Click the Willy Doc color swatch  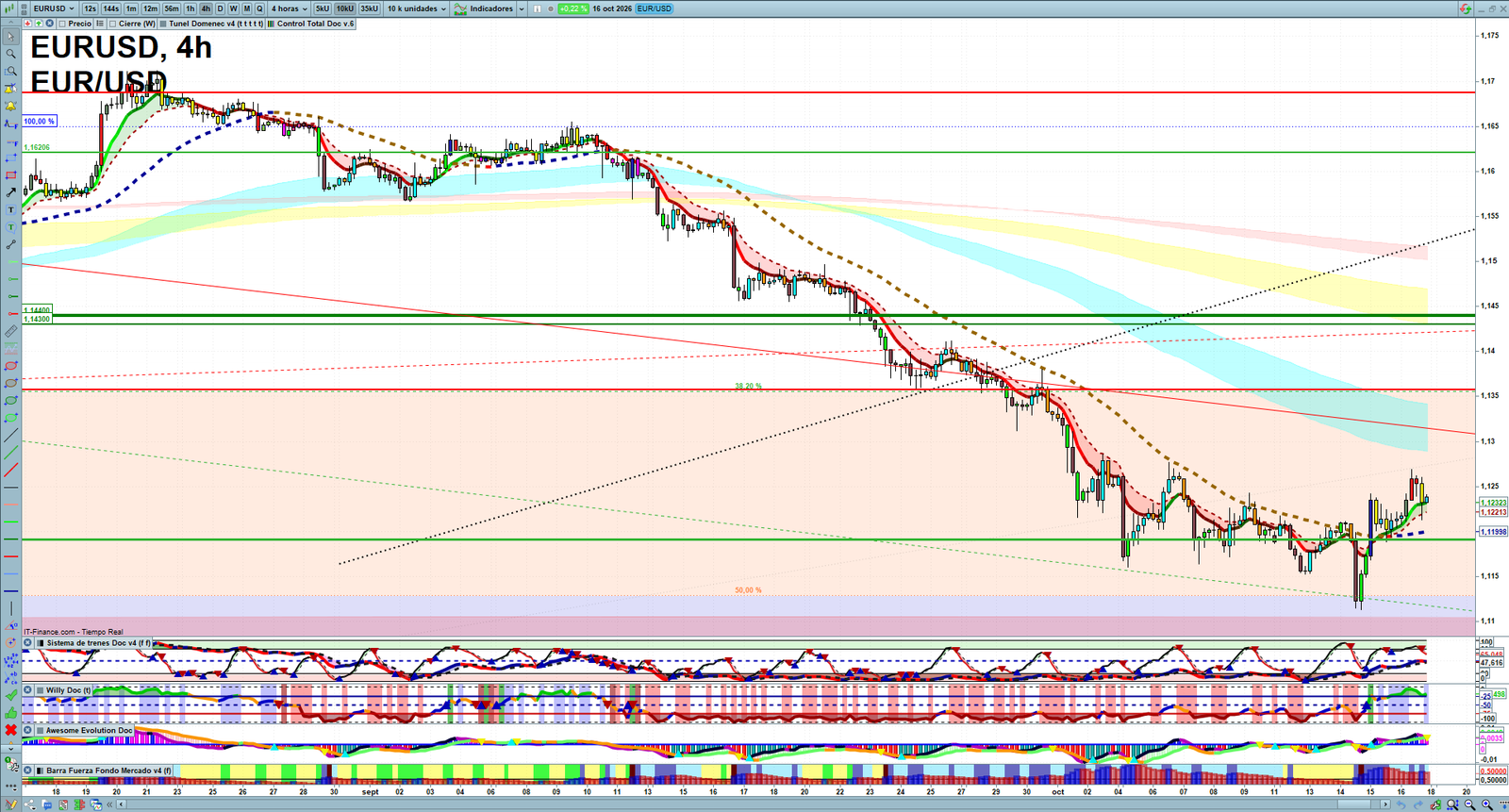tap(41, 690)
